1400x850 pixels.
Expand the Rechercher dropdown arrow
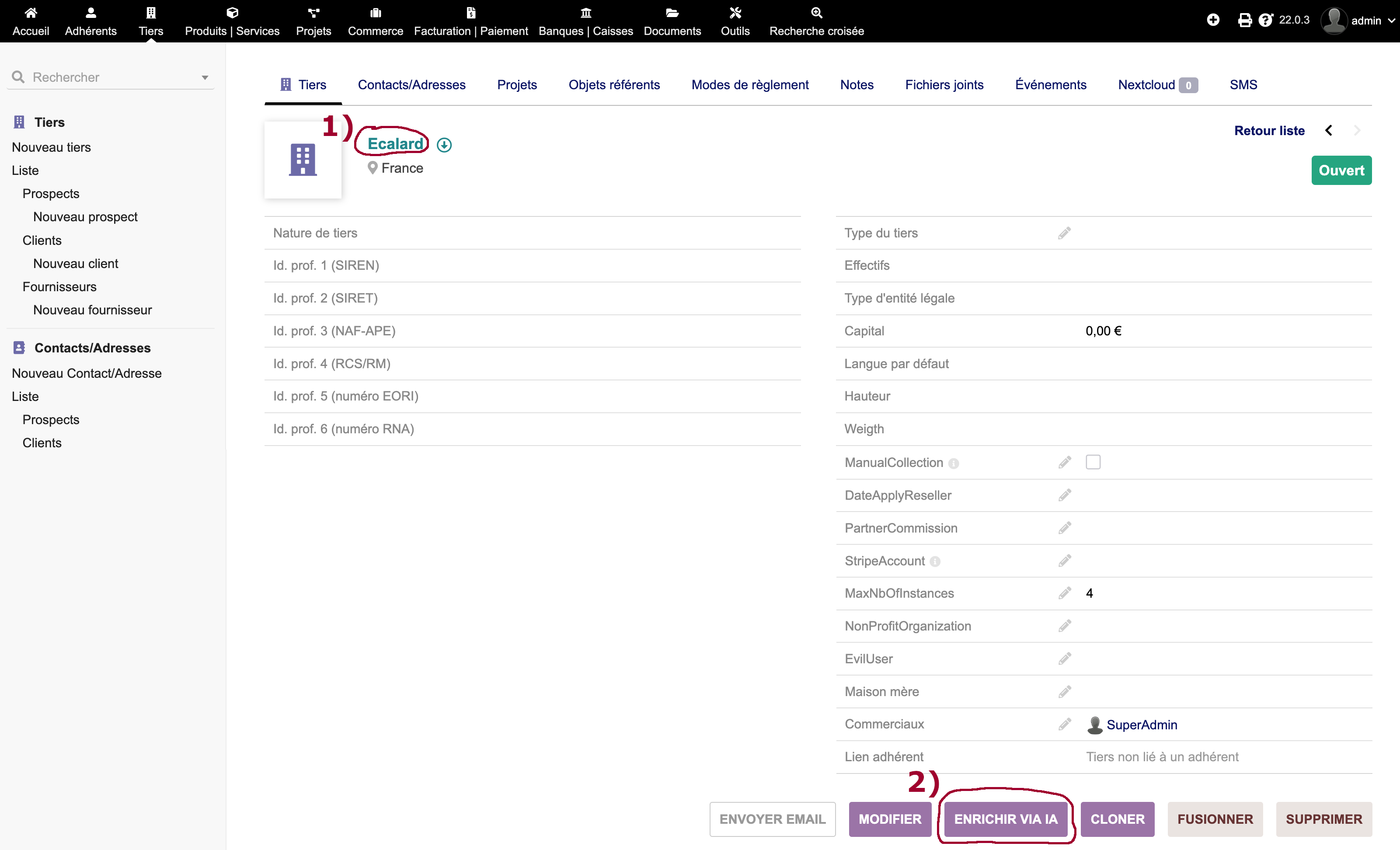205,77
